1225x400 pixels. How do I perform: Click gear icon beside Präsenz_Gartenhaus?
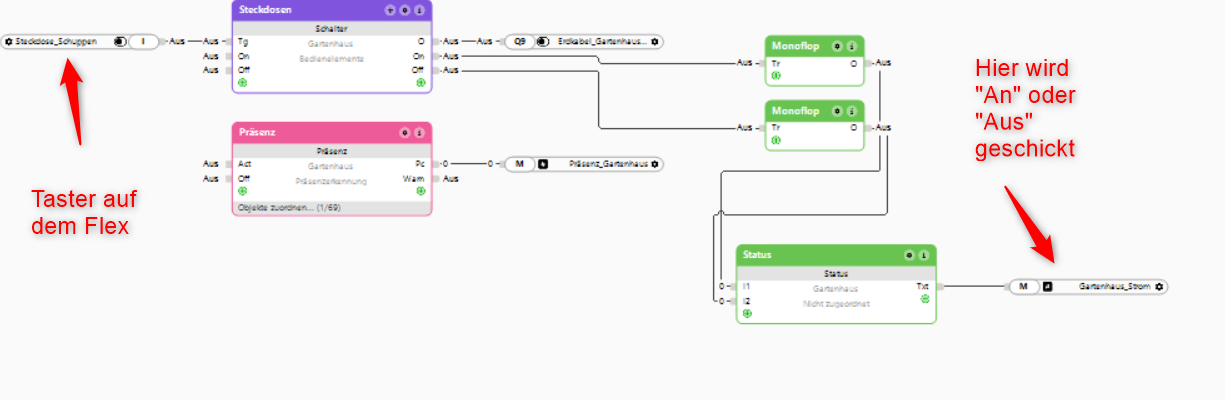(x=655, y=163)
